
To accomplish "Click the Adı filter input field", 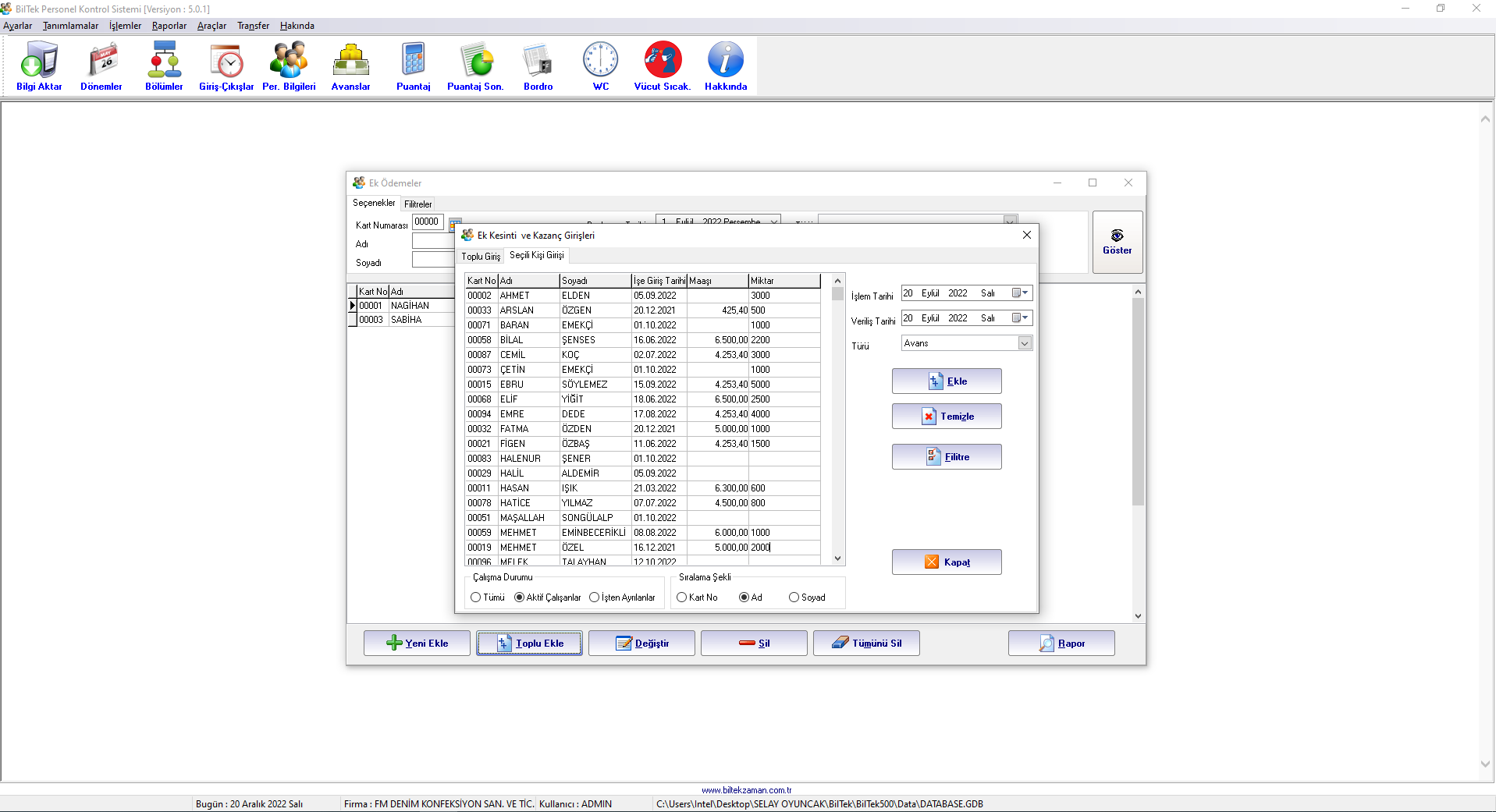I will click(434, 242).
